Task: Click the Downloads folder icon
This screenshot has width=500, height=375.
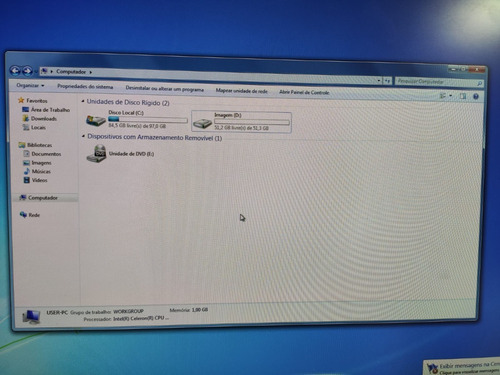Action: (26, 118)
